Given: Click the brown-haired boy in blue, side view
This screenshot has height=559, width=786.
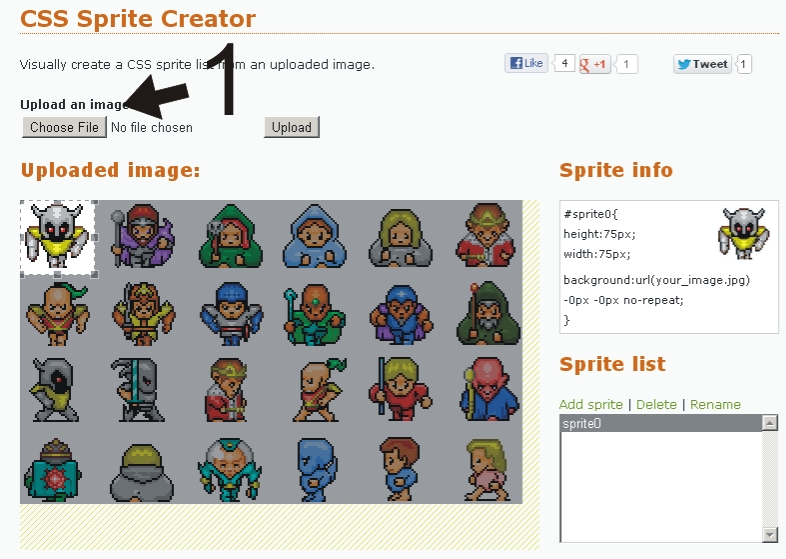Looking at the screenshot, I should point(400,469).
